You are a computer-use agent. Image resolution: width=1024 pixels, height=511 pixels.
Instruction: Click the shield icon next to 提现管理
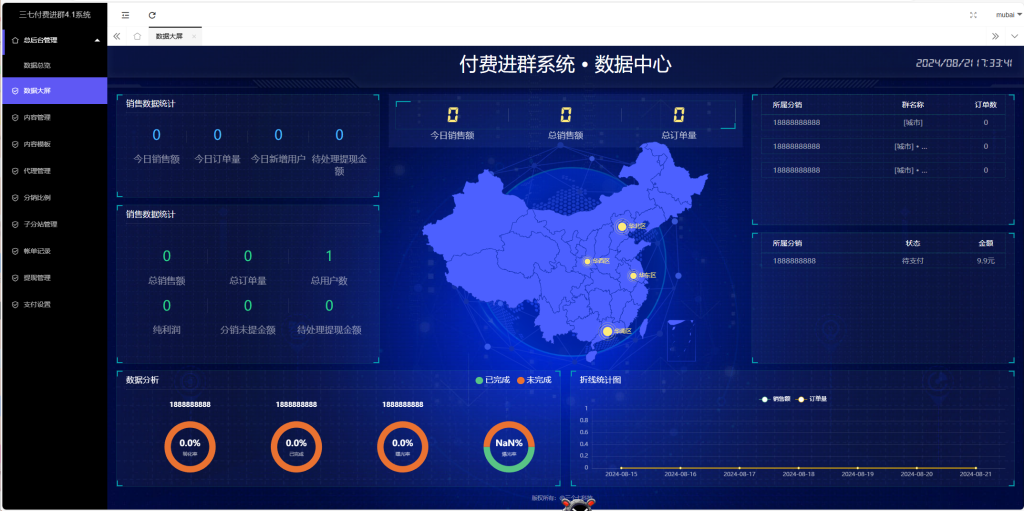[15, 278]
